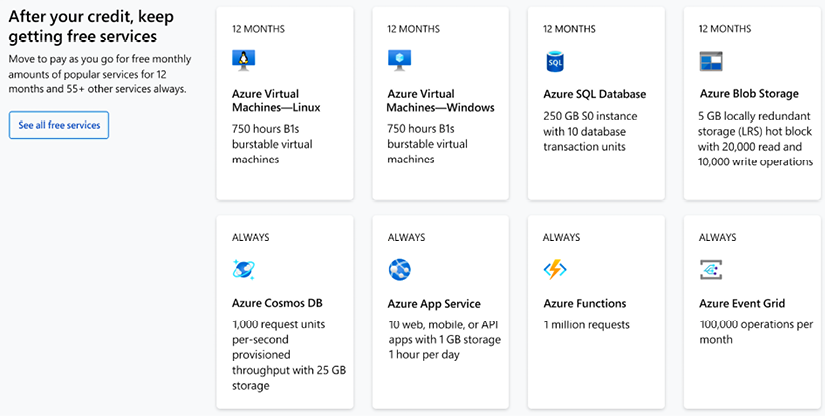Select the Azure App Service heading
This screenshot has width=825, height=416.
pos(434,304)
